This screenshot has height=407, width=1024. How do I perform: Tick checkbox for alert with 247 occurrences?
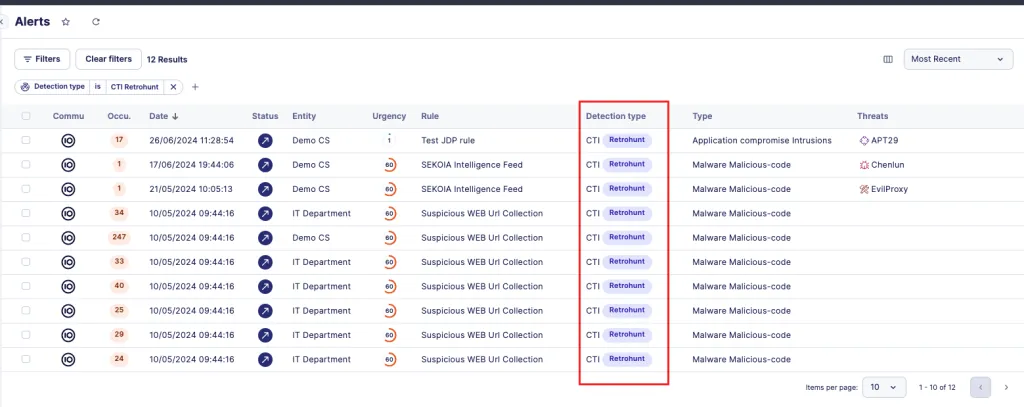pos(25,238)
